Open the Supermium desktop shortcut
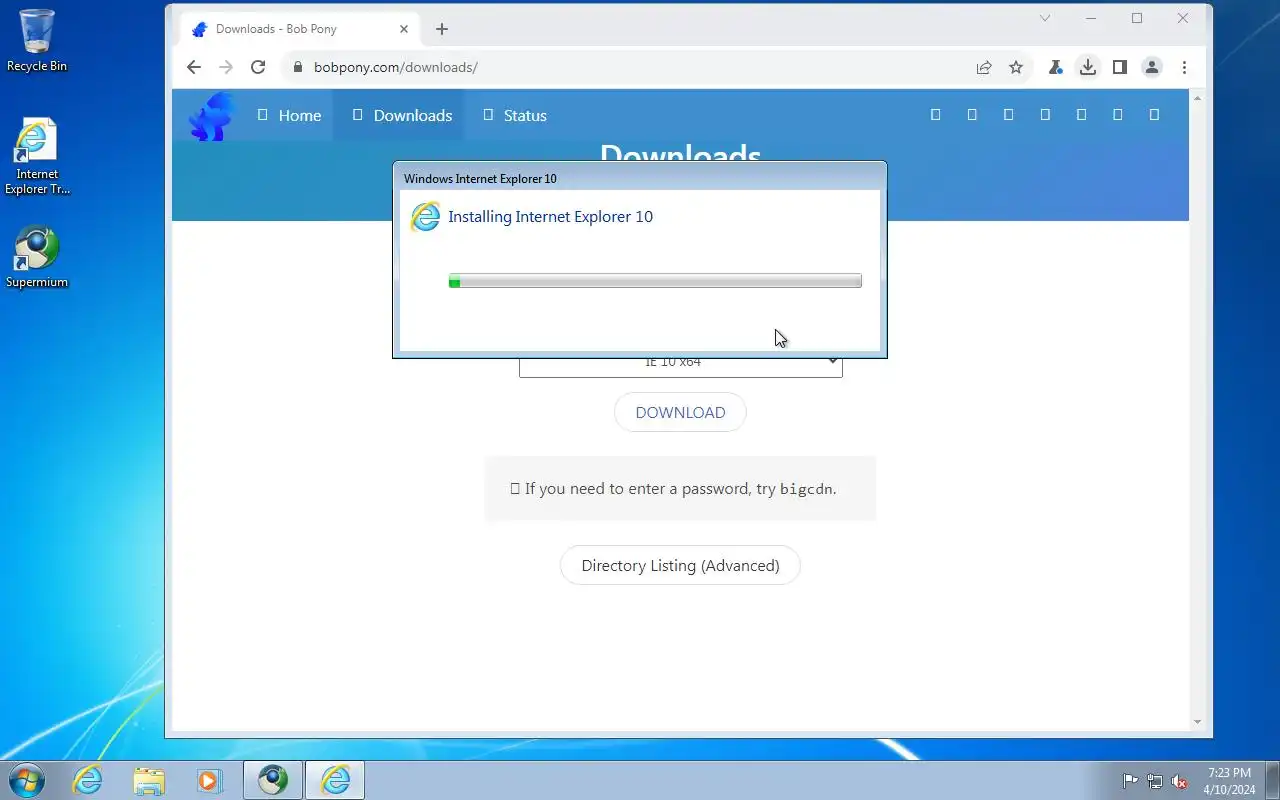This screenshot has height=800, width=1280. pyautogui.click(x=37, y=257)
